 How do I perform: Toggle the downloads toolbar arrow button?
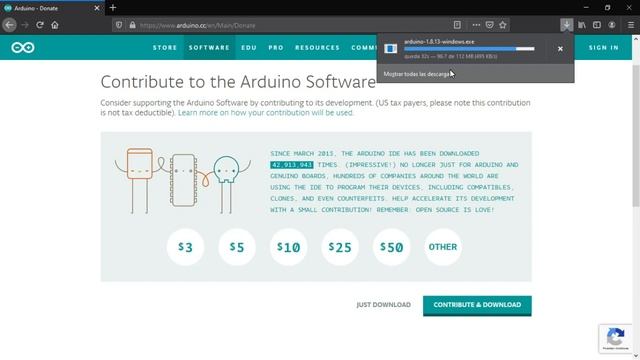tap(567, 25)
